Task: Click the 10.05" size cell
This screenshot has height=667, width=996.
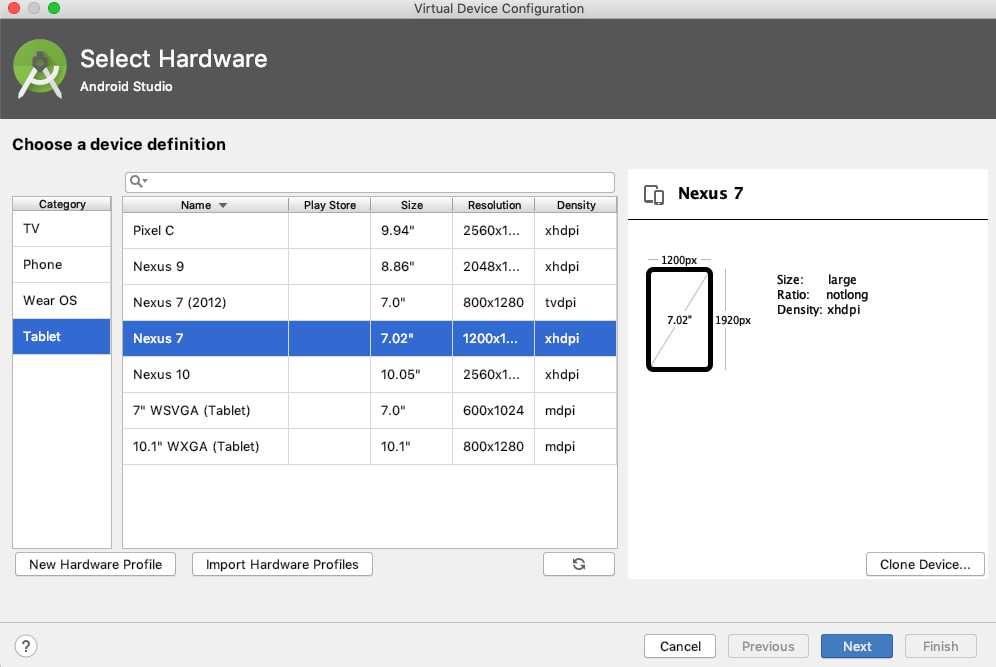Action: coord(412,375)
